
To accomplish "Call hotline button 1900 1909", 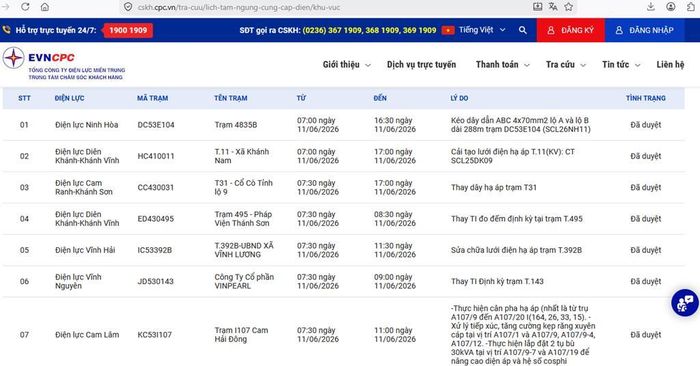I will [128, 30].
